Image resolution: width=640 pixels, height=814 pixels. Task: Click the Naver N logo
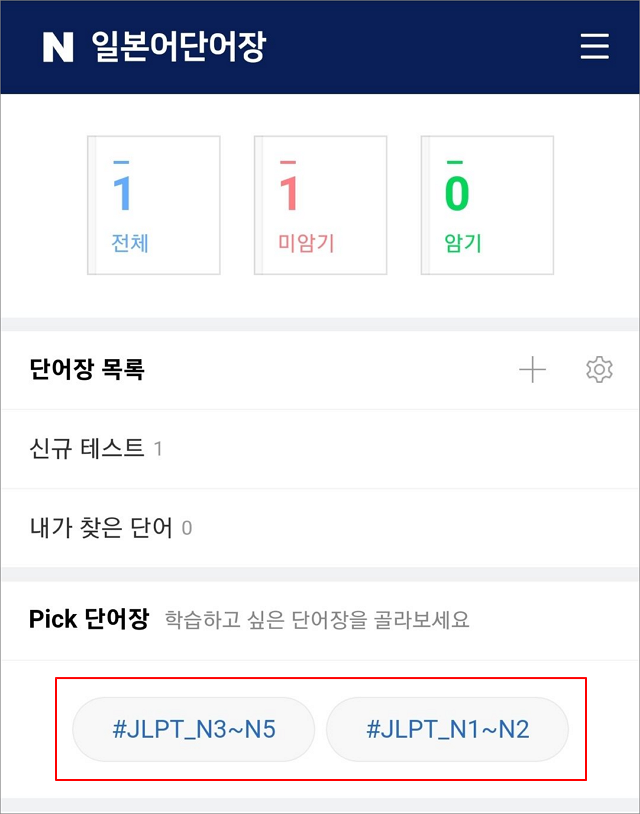click(58, 47)
